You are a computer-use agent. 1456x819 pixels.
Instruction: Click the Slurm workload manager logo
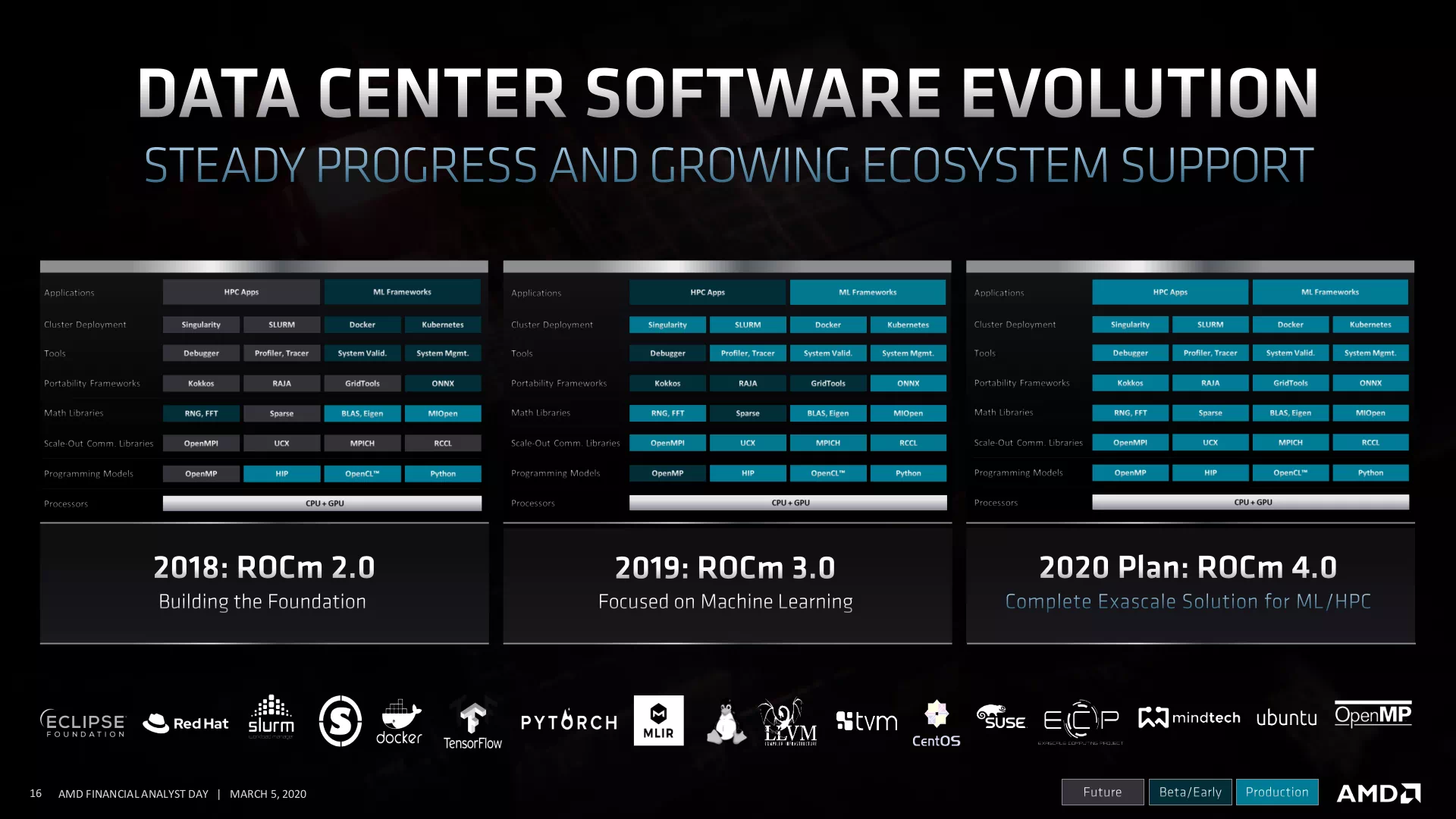(x=271, y=717)
